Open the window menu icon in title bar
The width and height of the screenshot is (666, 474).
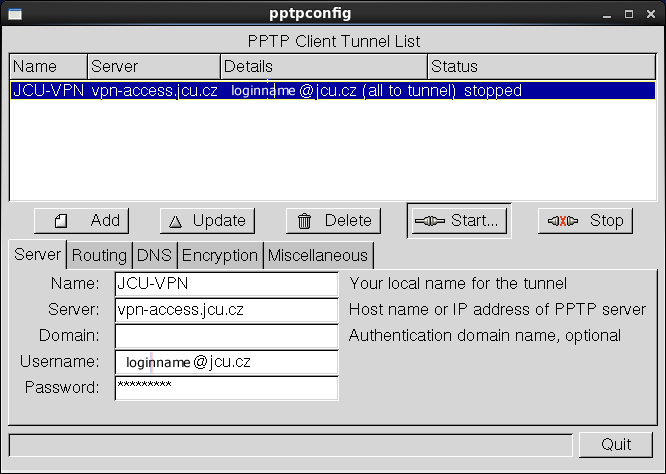coord(15,14)
